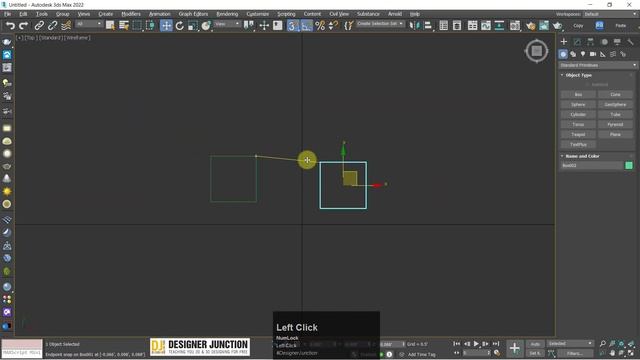Switch to the Motion panel tab
The height and width of the screenshot is (360, 640).
pyautogui.click(x=604, y=42)
